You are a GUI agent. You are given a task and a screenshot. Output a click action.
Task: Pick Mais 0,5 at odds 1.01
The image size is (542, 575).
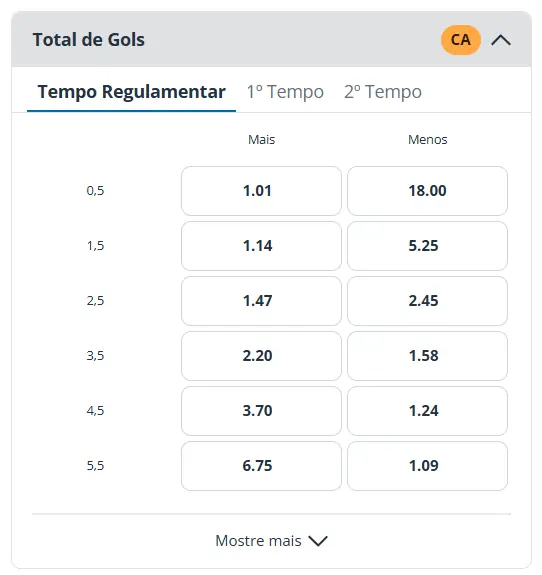(x=261, y=191)
